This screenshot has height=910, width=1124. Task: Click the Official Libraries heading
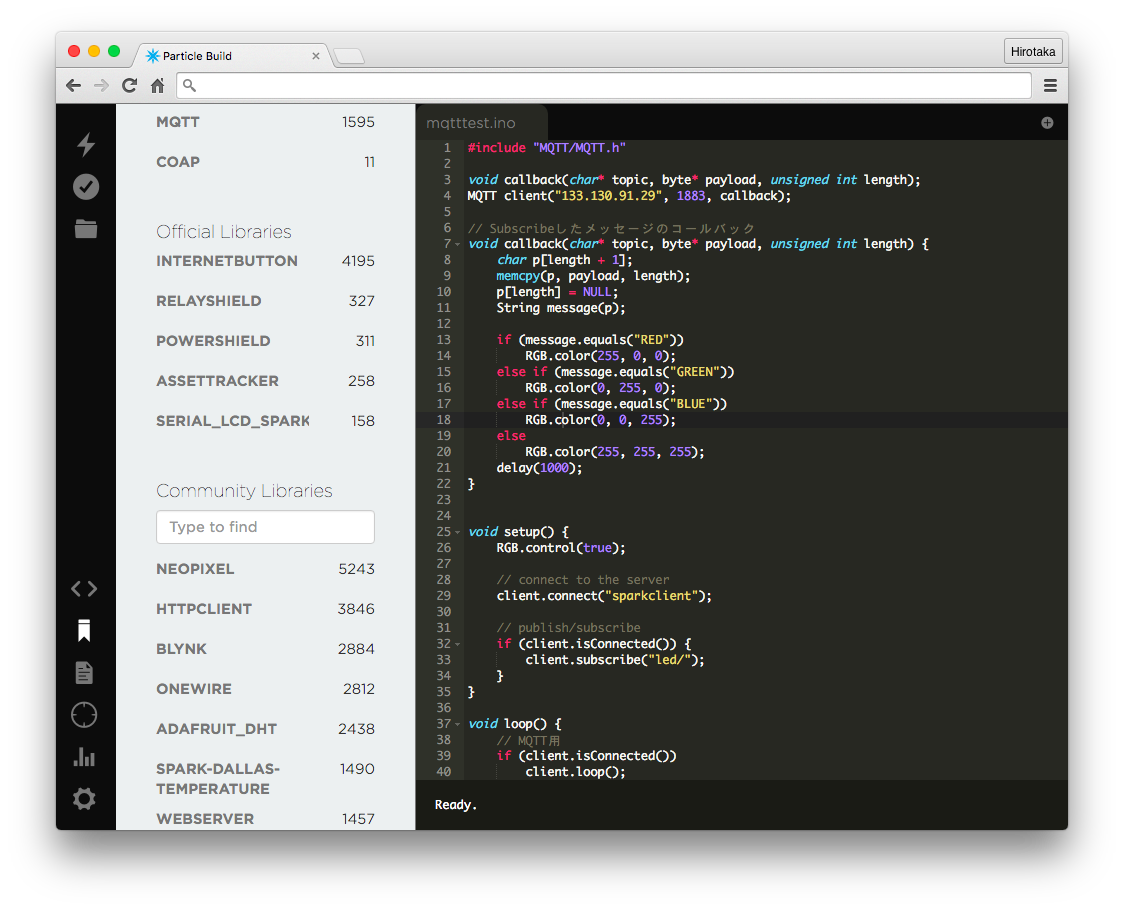click(x=224, y=232)
